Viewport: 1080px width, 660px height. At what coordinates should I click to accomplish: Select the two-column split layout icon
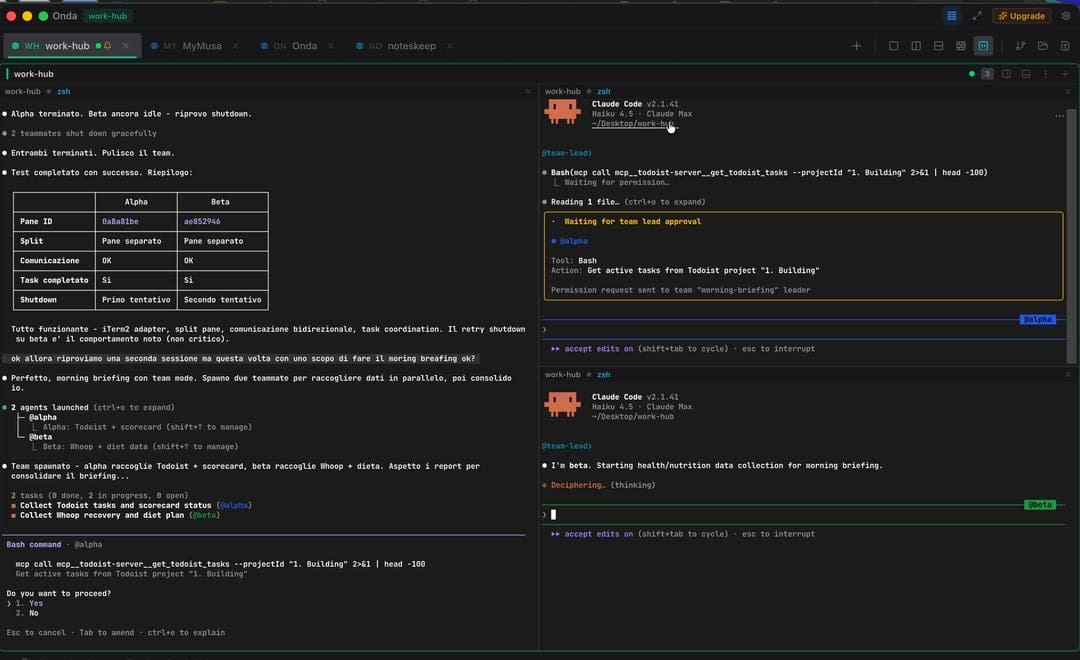pos(917,46)
